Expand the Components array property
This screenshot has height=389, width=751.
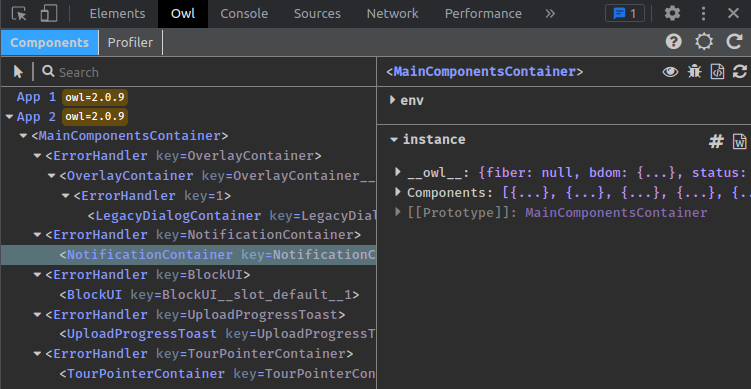[398, 192]
